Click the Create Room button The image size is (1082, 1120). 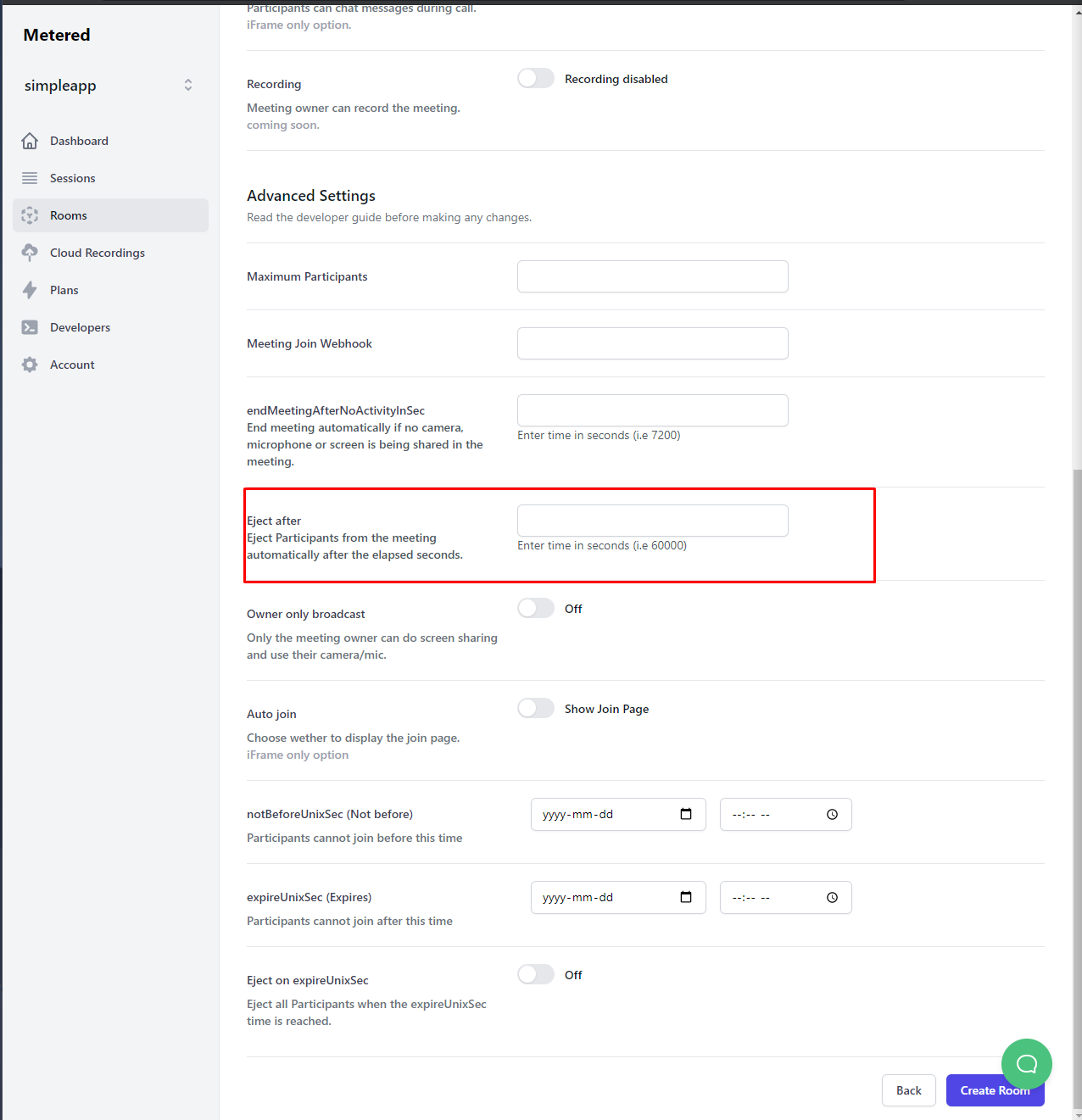(x=995, y=1090)
